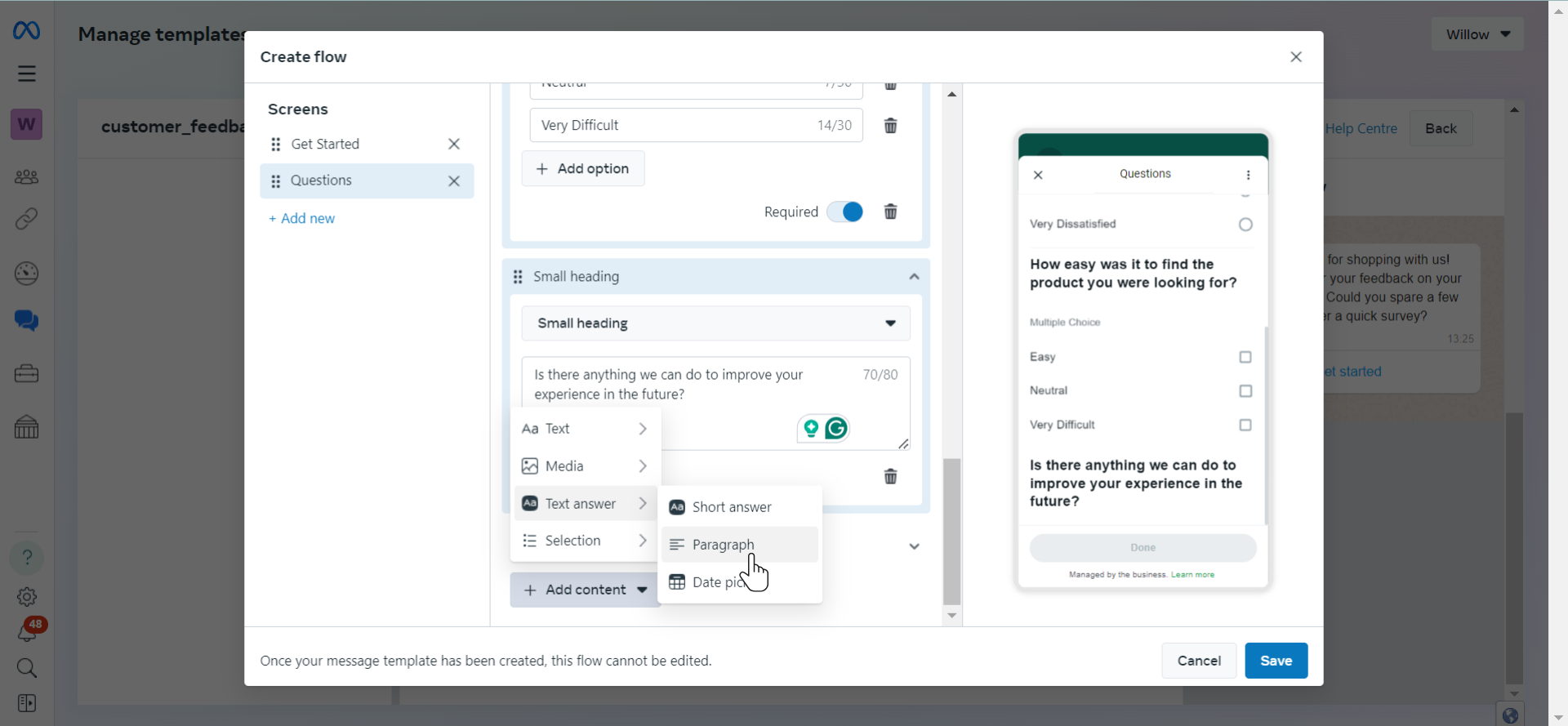This screenshot has height=726, width=1568.
Task: Open the help question mark icon
Action: 27,558
